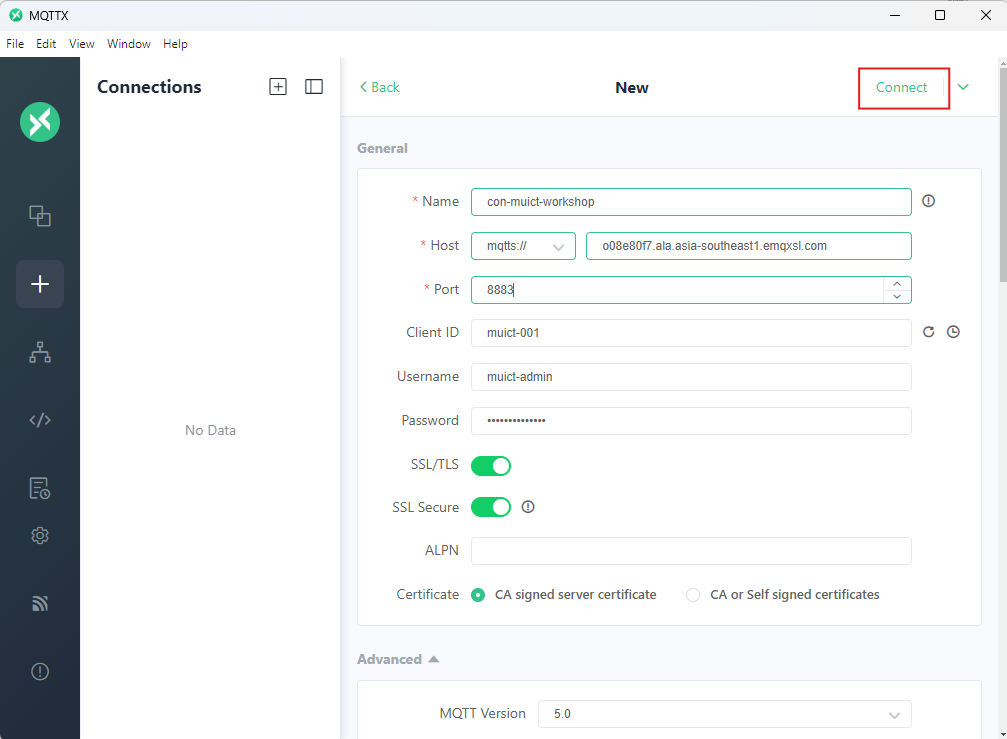Screen dimensions: 1007x739
Task: Open the File menu
Action: [x=15, y=44]
